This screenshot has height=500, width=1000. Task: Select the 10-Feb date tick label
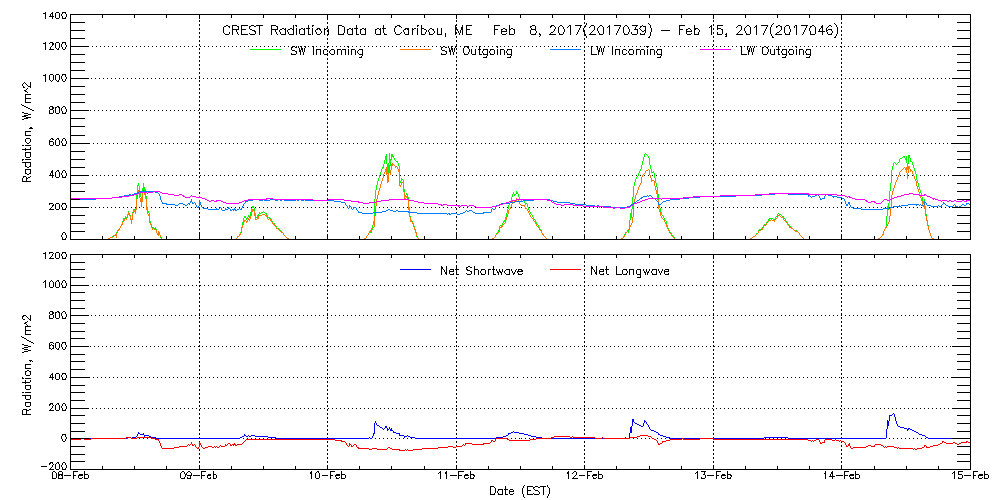[x=328, y=477]
